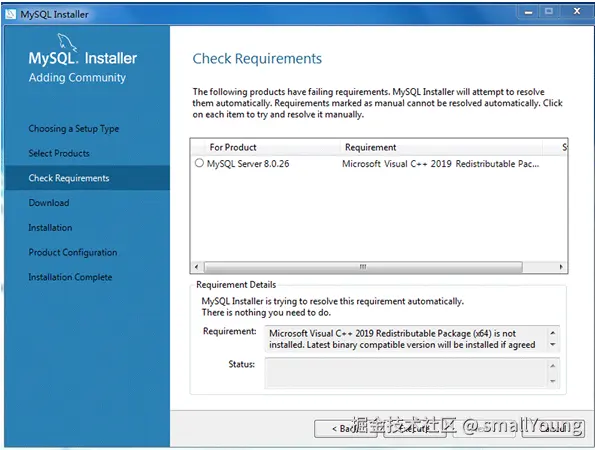The image size is (595, 450).
Task: Click the MySQL dolphin logo
Action: tap(67, 42)
